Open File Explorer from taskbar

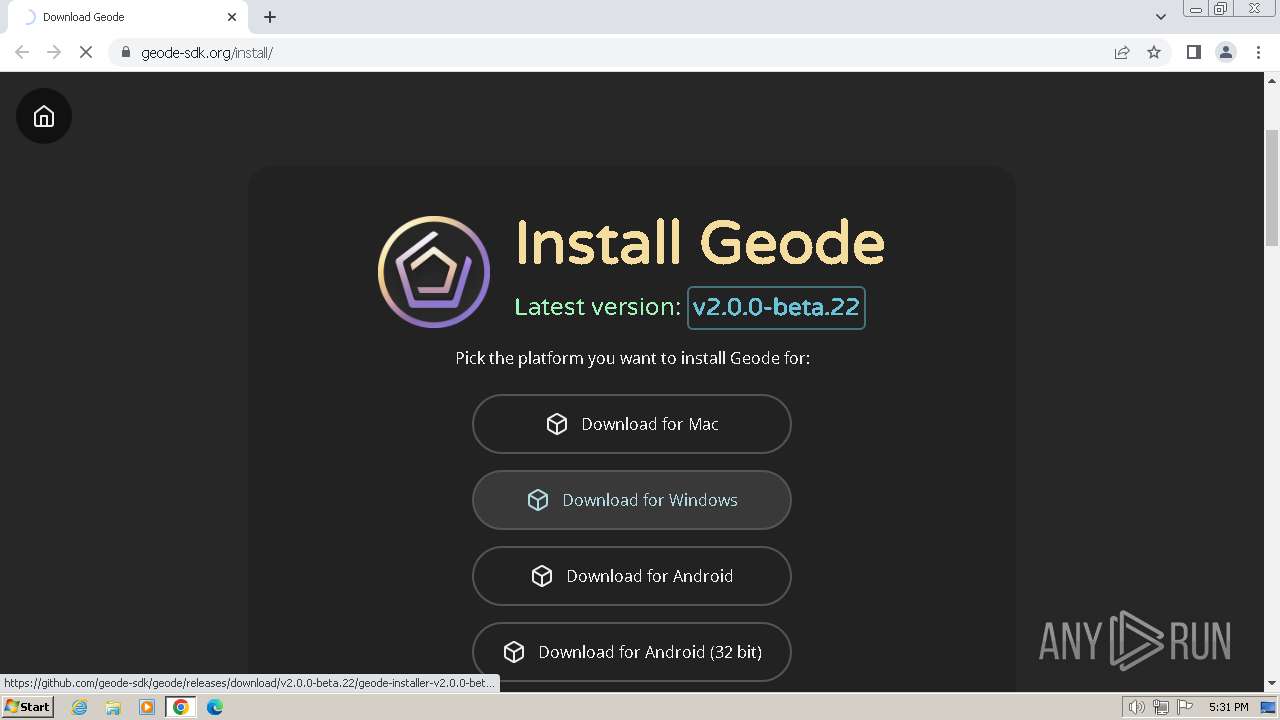113,707
